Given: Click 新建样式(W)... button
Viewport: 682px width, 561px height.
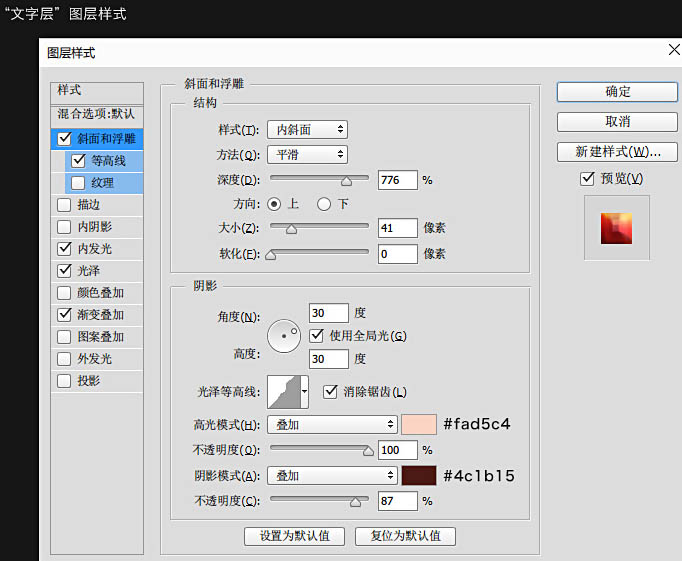Looking at the screenshot, I should [617, 152].
